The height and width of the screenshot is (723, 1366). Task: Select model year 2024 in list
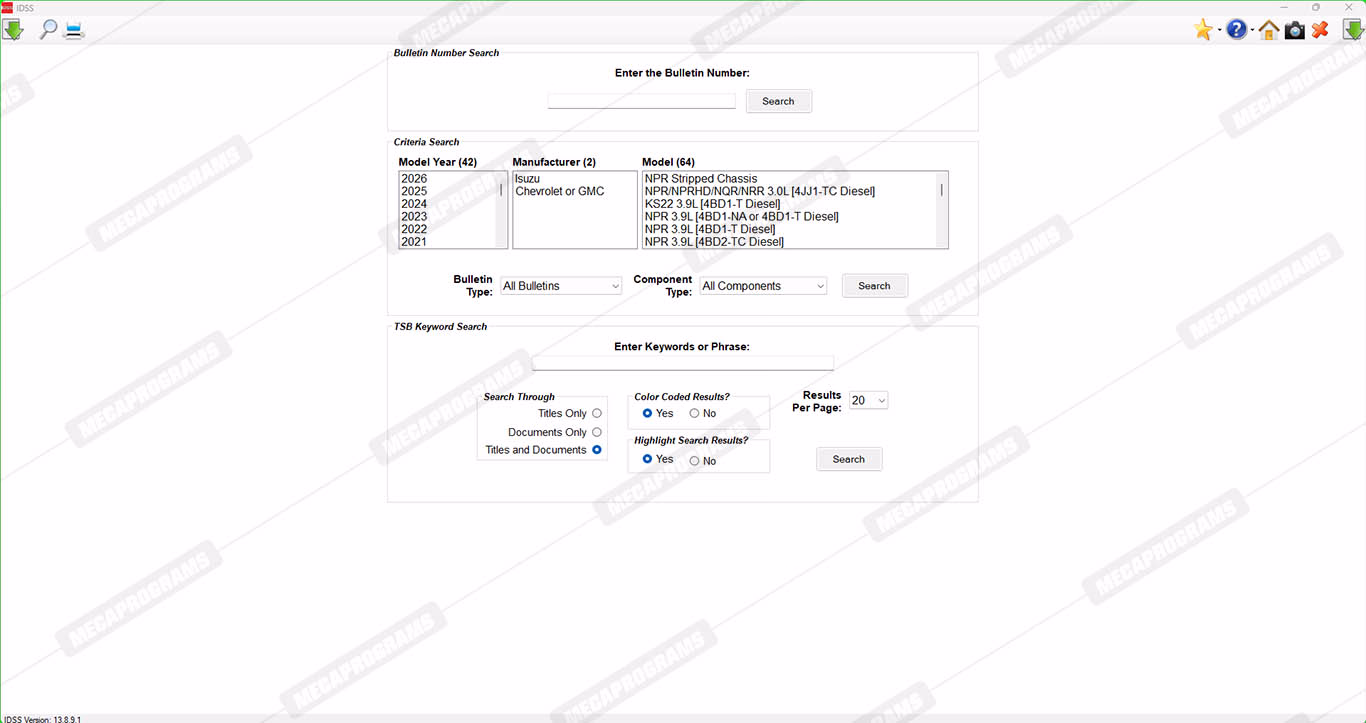click(414, 204)
